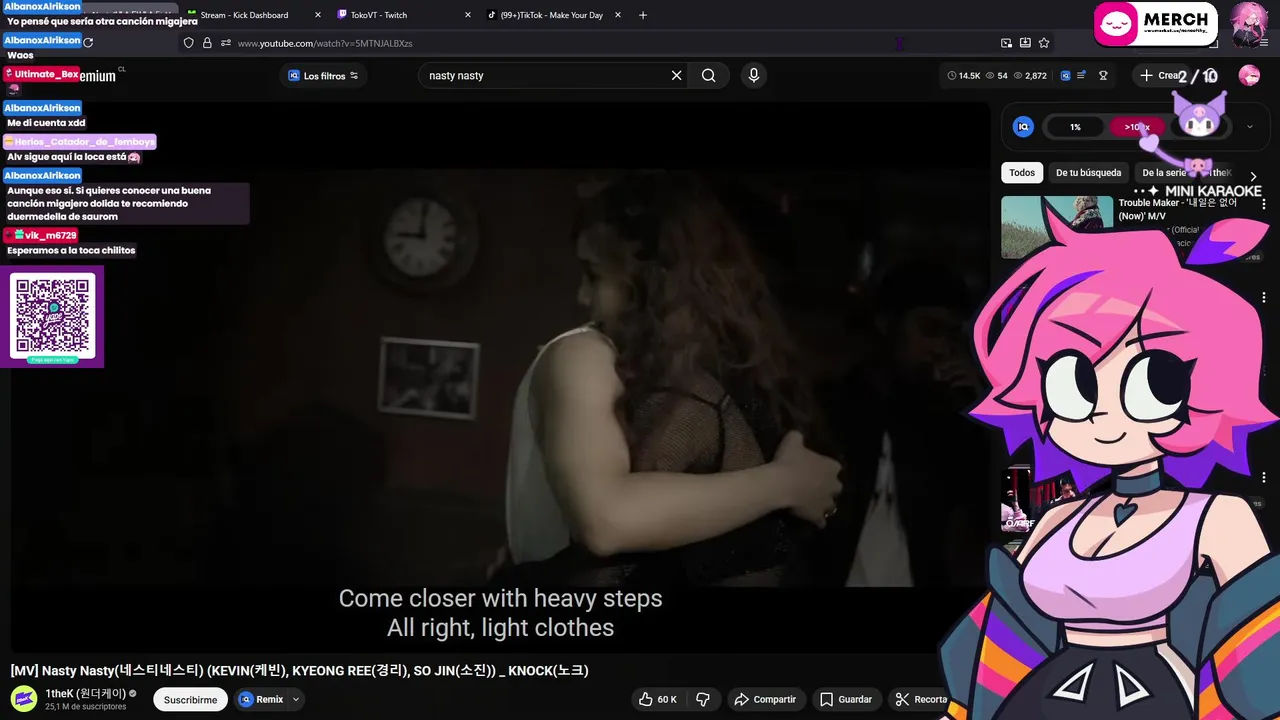This screenshot has width=1280, height=720.
Task: Open more options for Trouble Maker video
Action: coord(1264,204)
